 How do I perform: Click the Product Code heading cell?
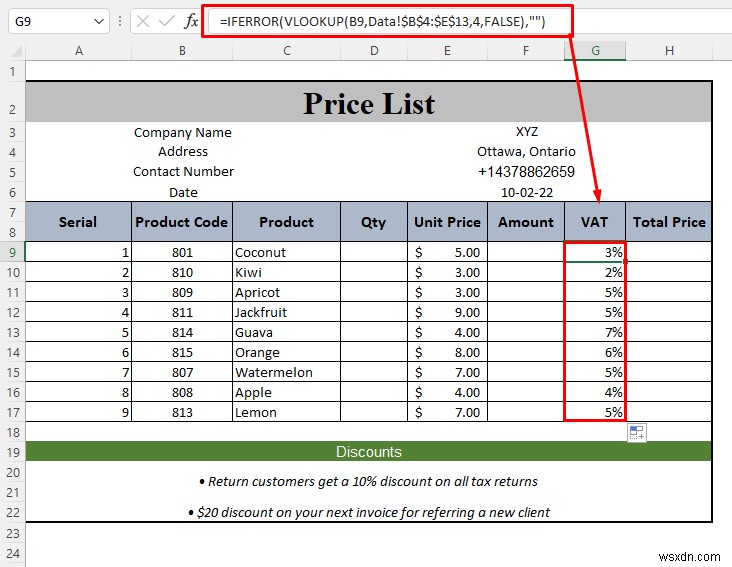click(x=182, y=222)
